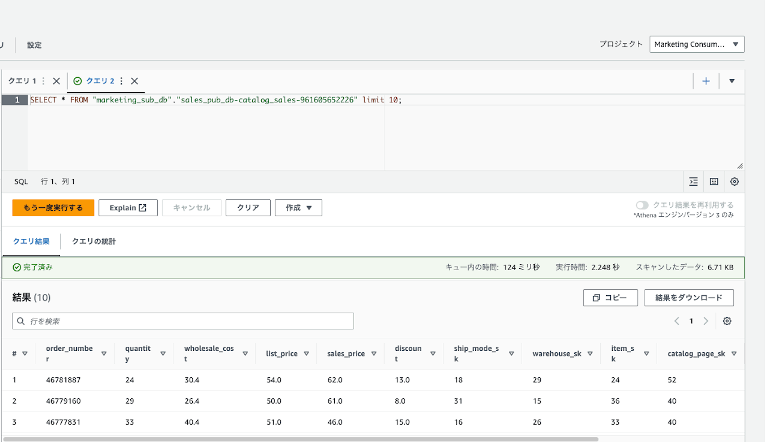Sort by order_number column arrow
765x442 pixels.
[104, 354]
